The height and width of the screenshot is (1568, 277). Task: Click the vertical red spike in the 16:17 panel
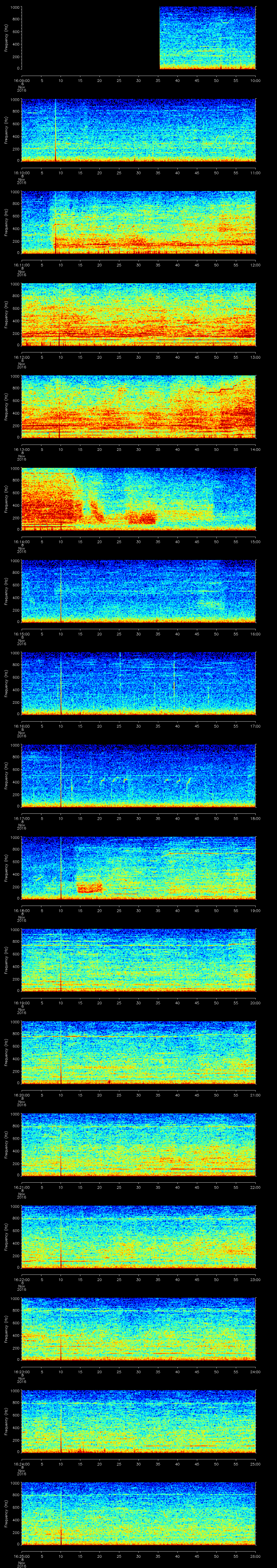[60, 775]
